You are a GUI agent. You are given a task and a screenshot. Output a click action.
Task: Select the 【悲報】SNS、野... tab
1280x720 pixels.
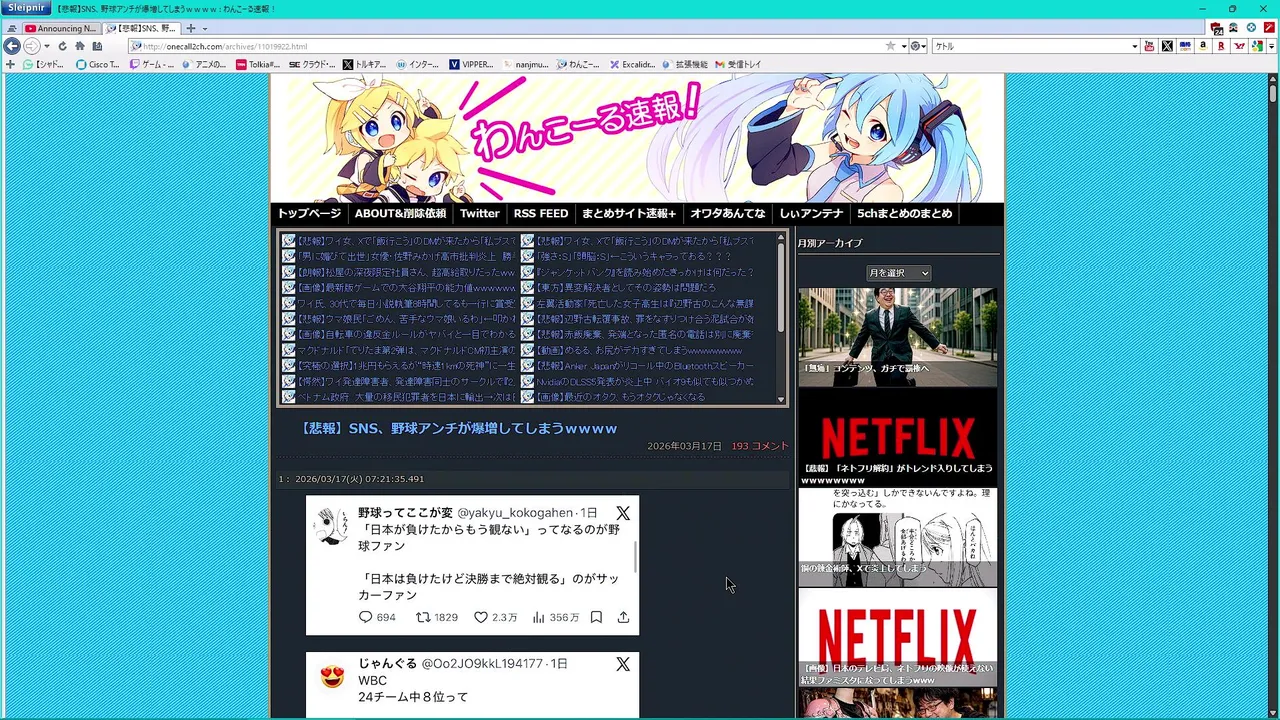click(x=140, y=29)
